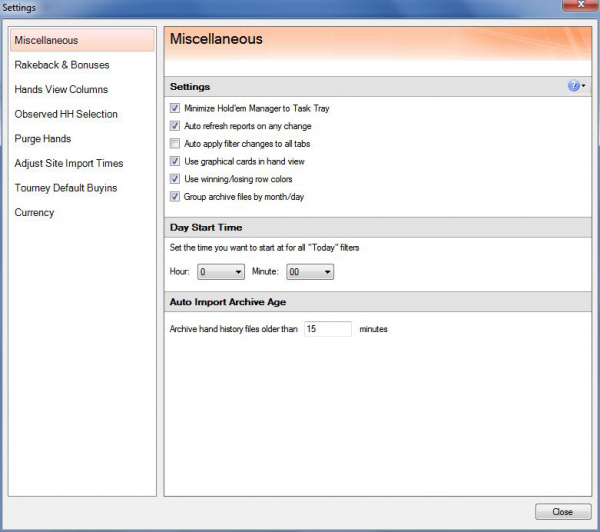Open the Hour dropdown
This screenshot has width=600, height=532.
pyautogui.click(x=220, y=271)
